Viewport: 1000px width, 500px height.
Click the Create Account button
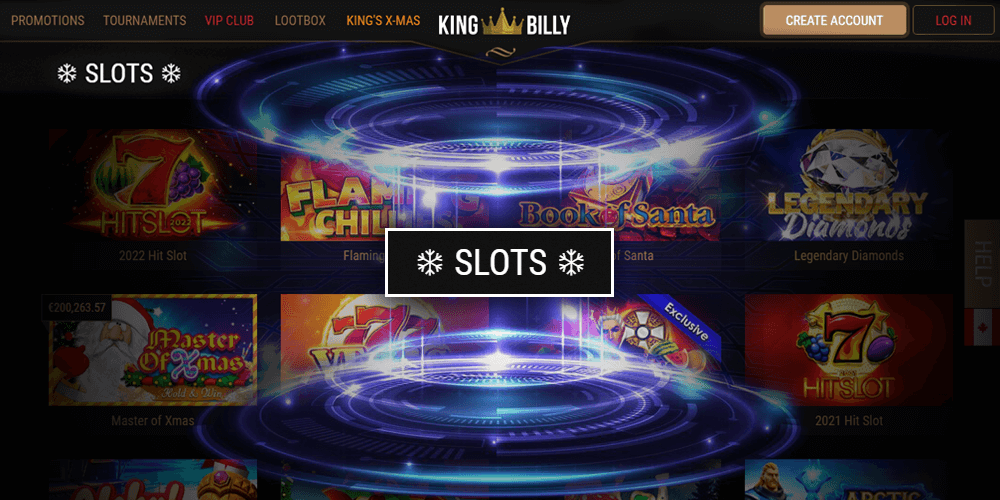(834, 20)
